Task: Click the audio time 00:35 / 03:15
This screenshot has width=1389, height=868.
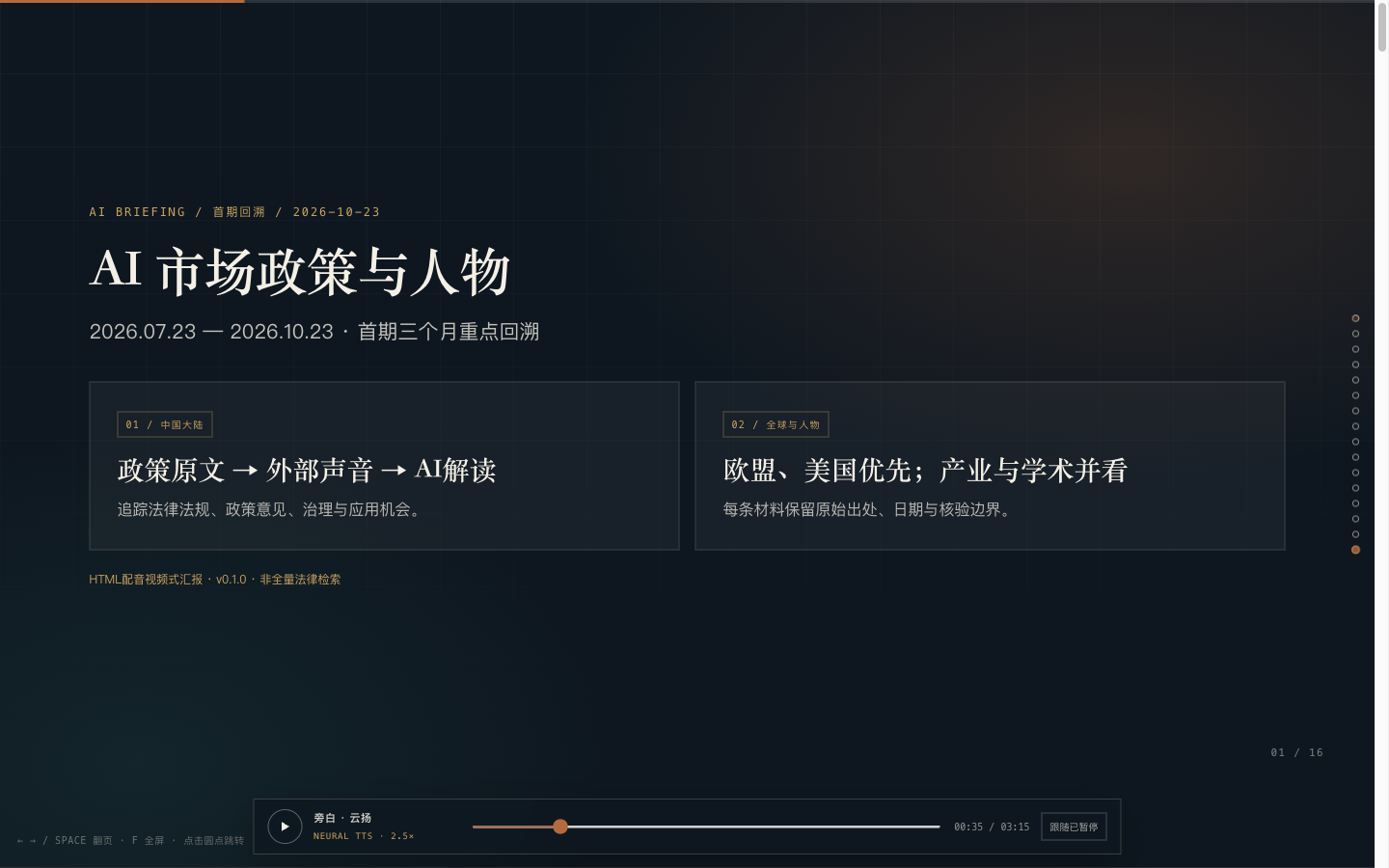Action: click(992, 827)
